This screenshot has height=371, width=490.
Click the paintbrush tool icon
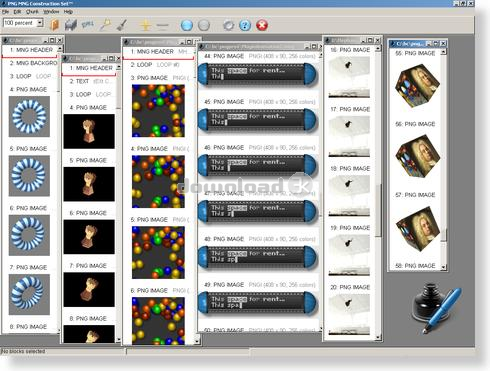[x=122, y=25]
